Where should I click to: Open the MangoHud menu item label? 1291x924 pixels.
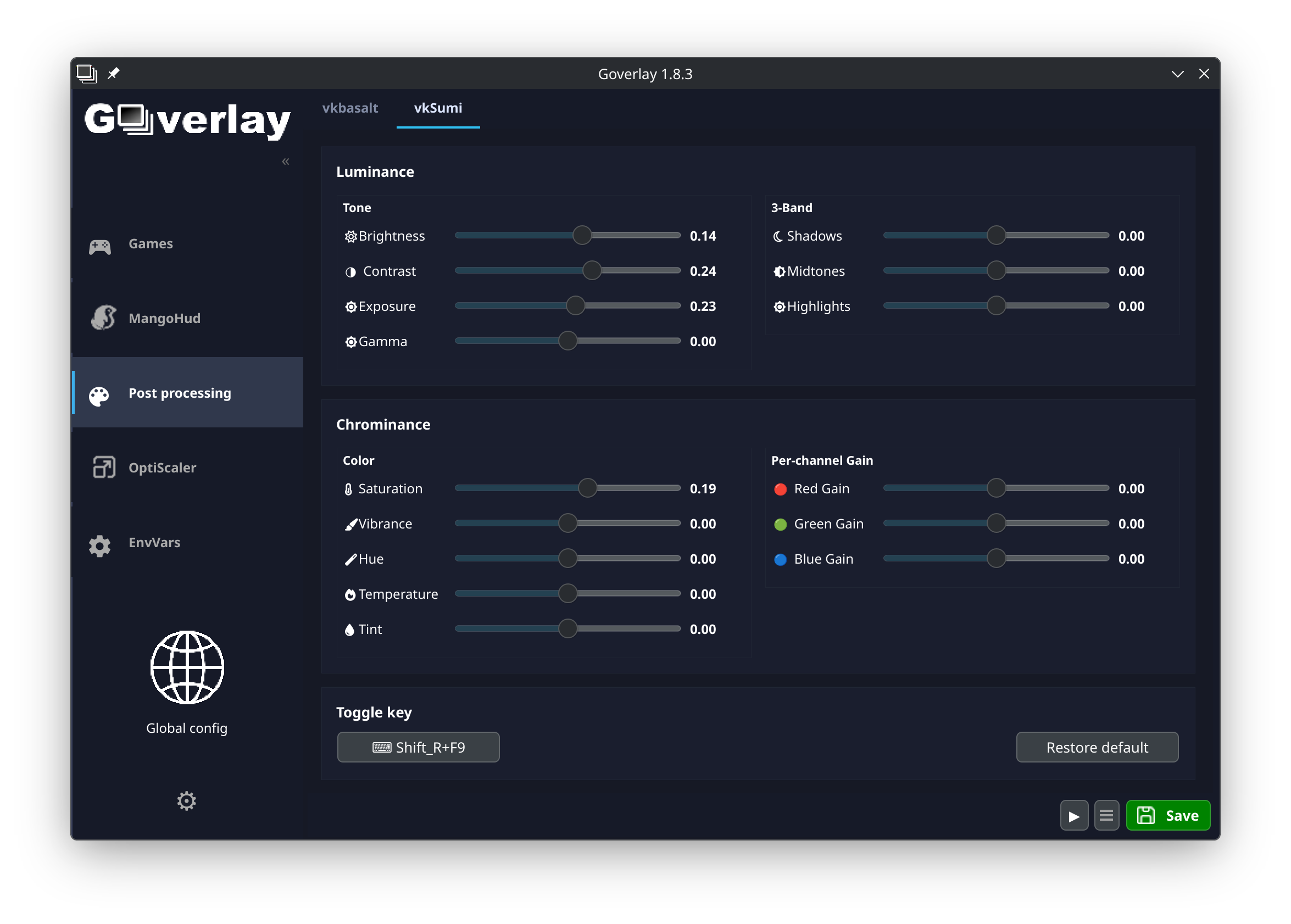(x=164, y=318)
